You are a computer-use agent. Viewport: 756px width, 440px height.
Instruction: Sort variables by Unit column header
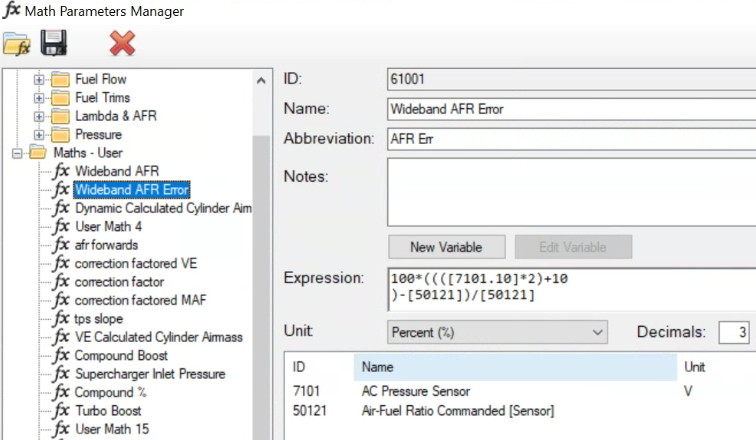tap(716, 367)
